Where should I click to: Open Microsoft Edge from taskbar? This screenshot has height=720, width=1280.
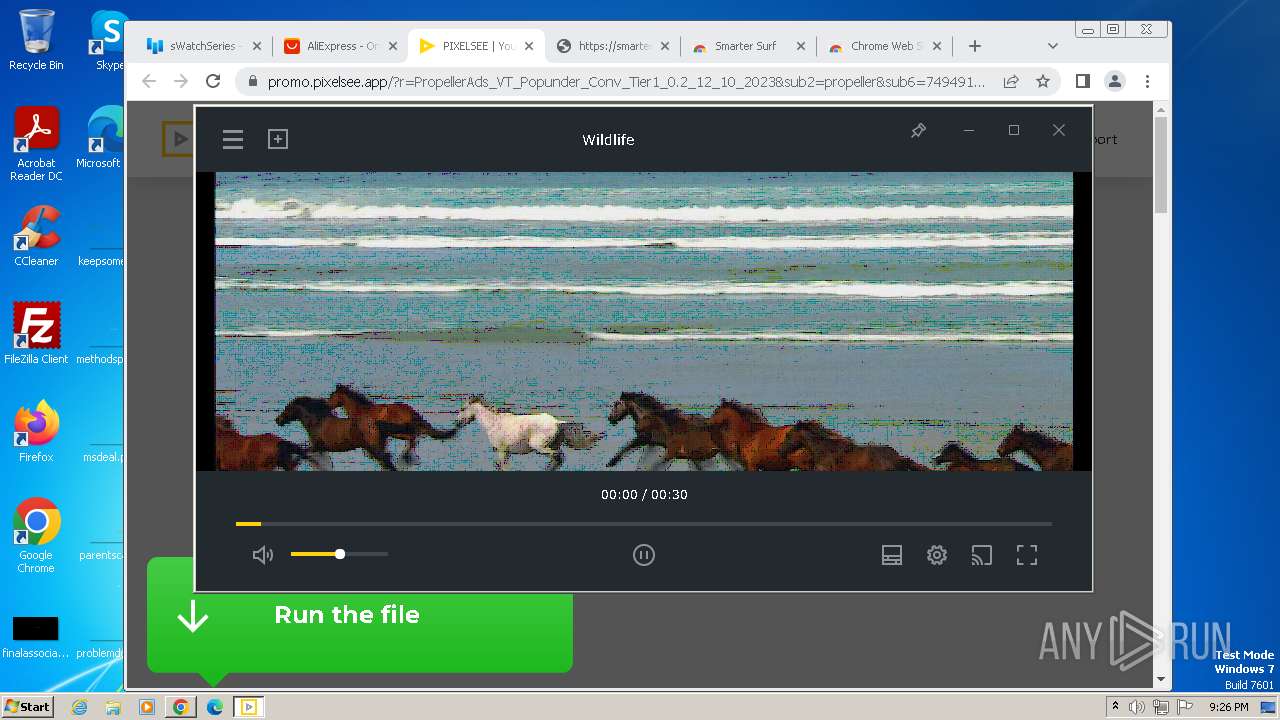click(x=214, y=707)
